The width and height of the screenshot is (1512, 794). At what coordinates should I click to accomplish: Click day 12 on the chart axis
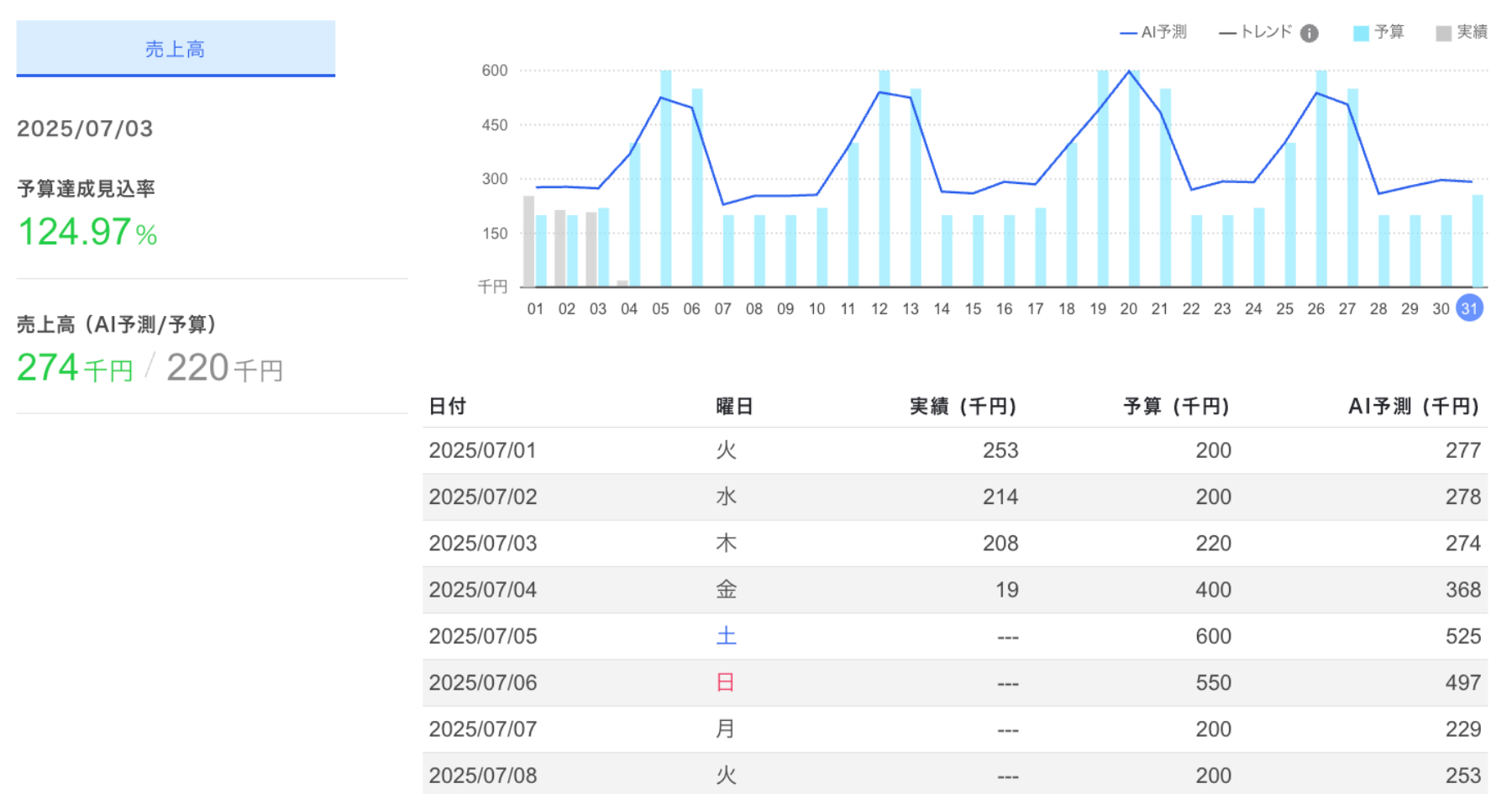[x=879, y=309]
